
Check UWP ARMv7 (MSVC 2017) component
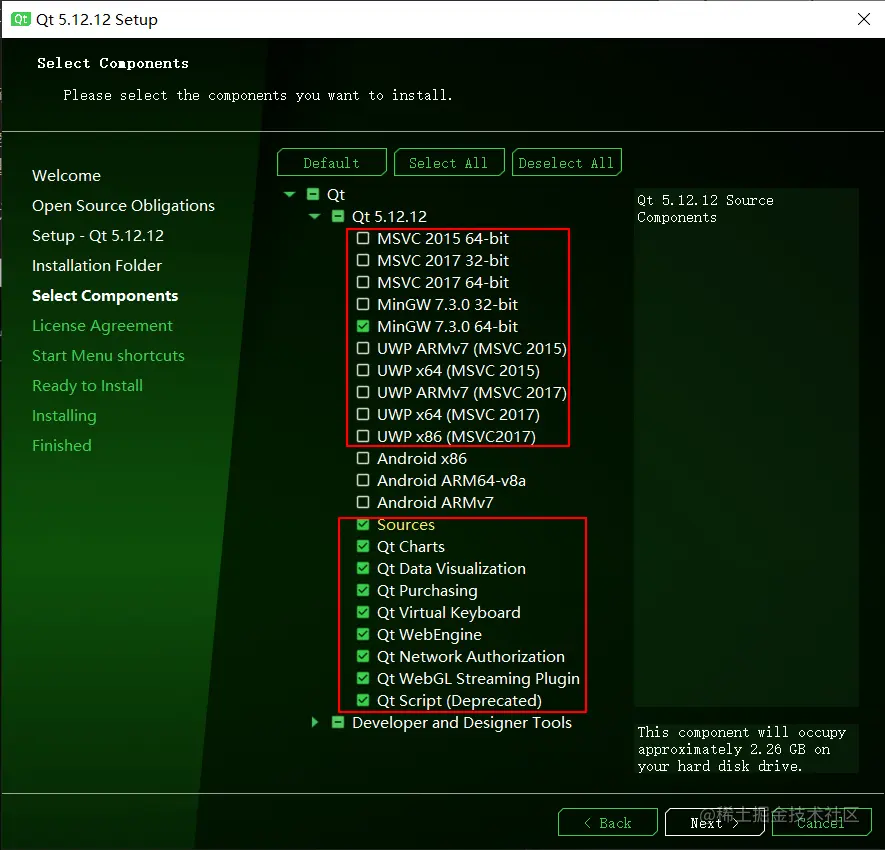click(x=363, y=392)
